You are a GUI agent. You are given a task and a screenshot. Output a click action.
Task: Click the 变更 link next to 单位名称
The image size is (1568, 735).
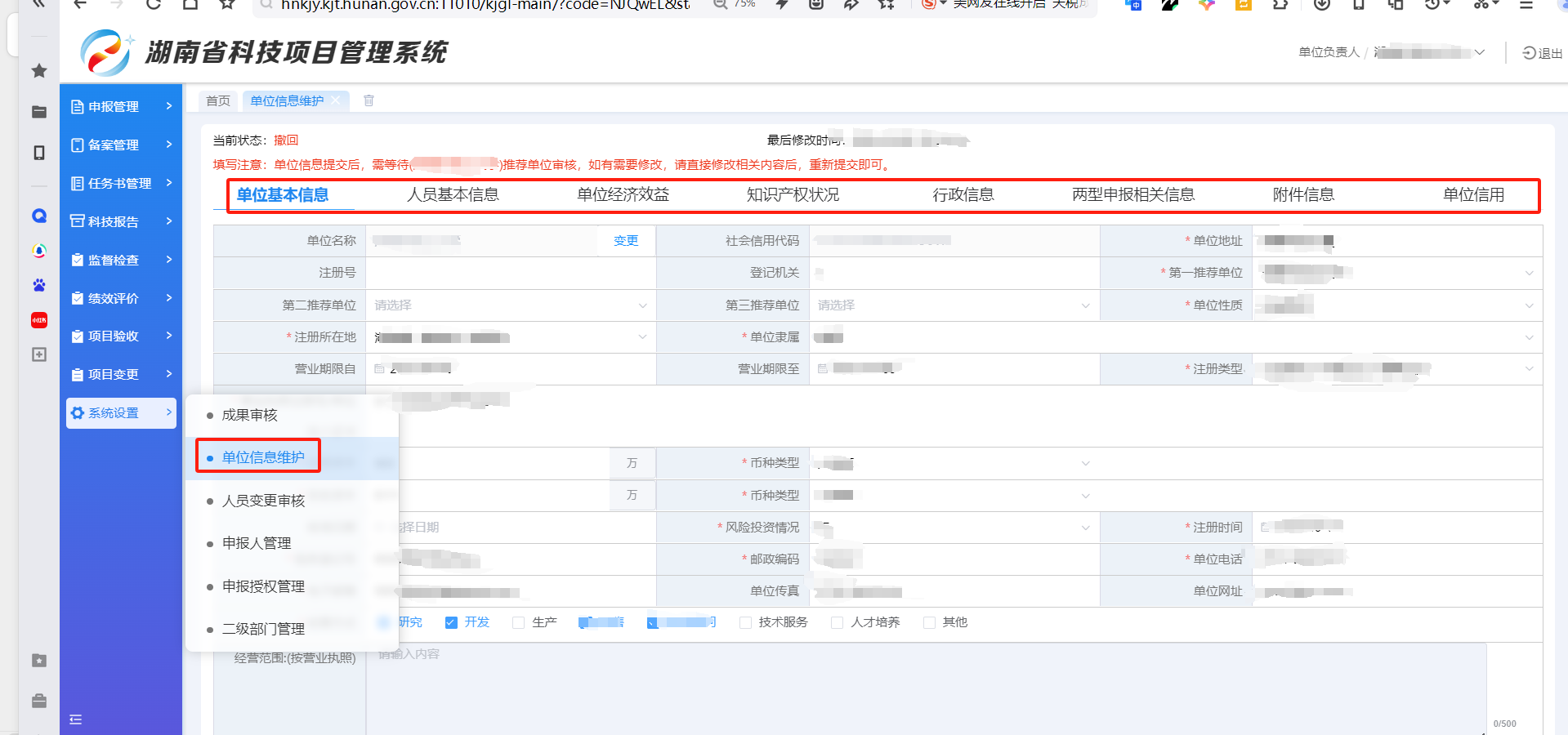[626, 241]
